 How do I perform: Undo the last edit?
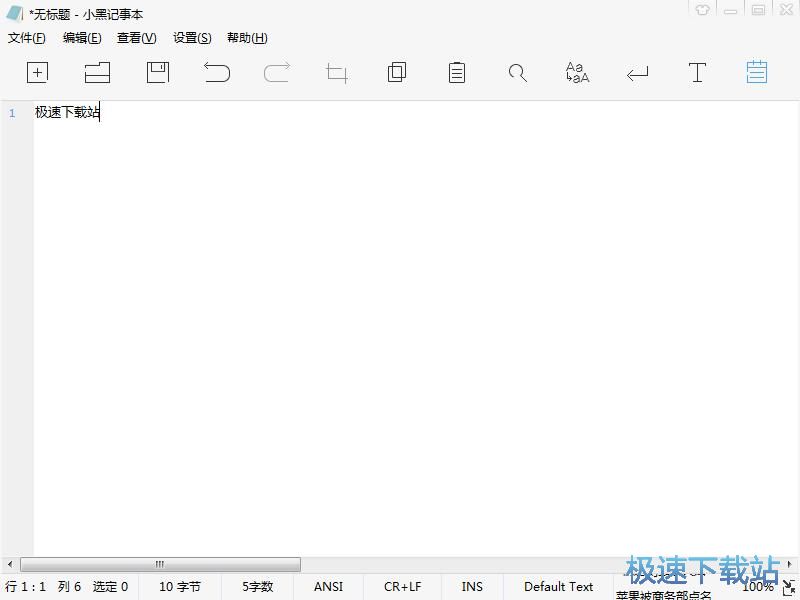(x=217, y=72)
